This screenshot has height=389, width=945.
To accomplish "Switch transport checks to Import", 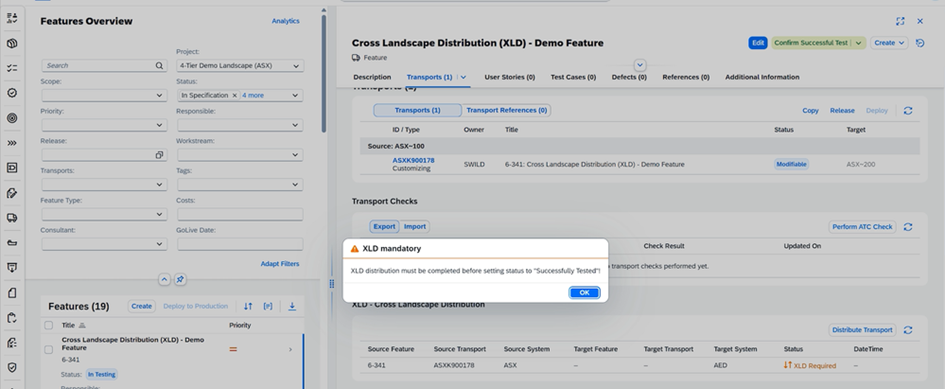I will coord(415,227).
